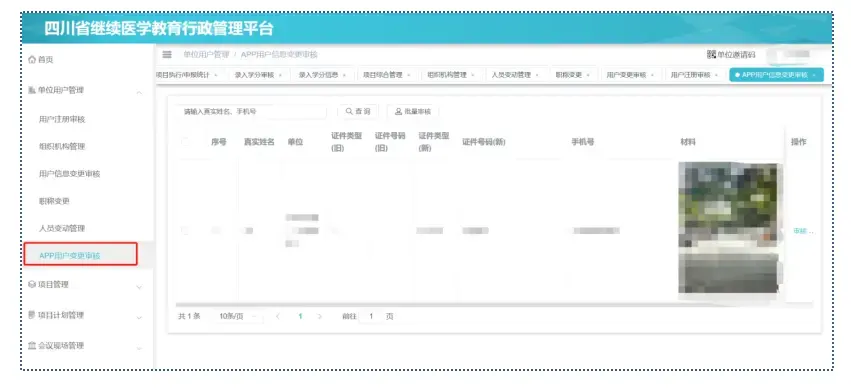Collapse the 单位用户管理 menu section
Screen dimensions: 851x389
[x=139, y=93]
